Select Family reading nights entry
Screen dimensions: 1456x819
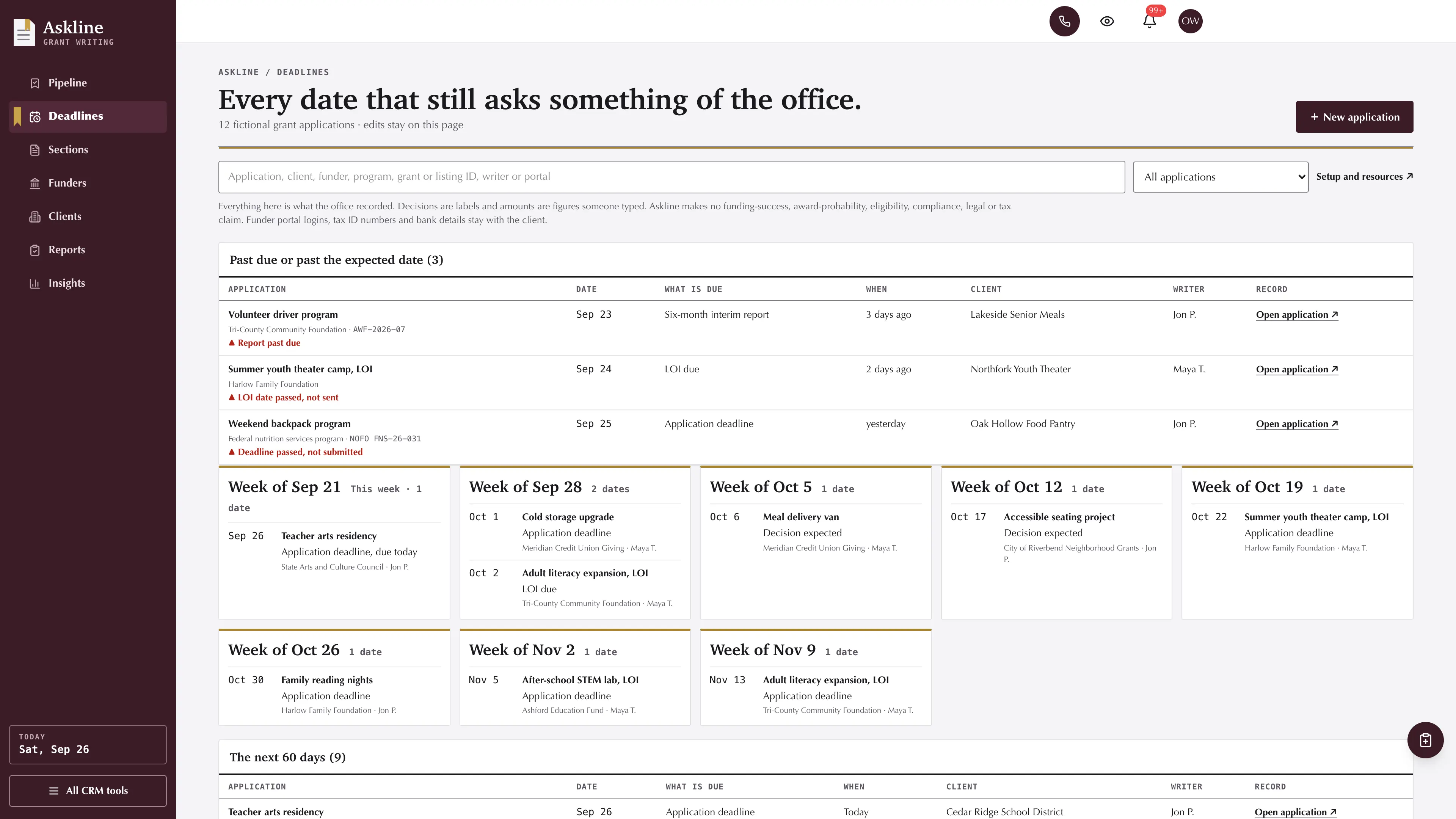327,680
